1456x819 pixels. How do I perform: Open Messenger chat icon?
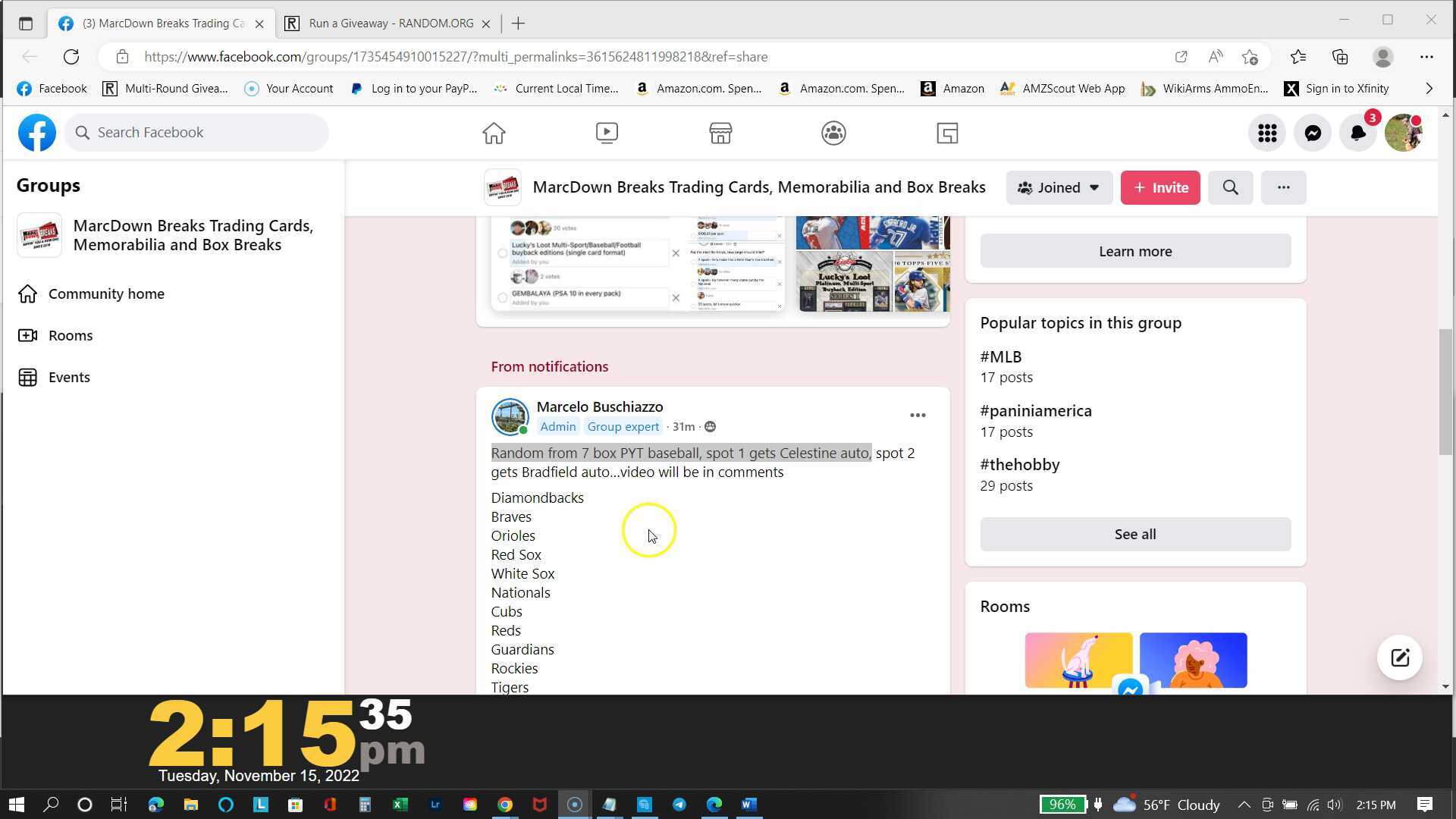1313,133
